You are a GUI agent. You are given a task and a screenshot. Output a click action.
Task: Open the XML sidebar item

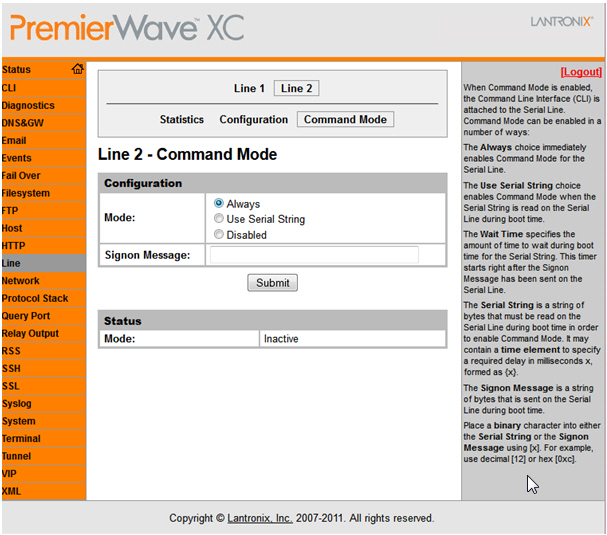(12, 491)
